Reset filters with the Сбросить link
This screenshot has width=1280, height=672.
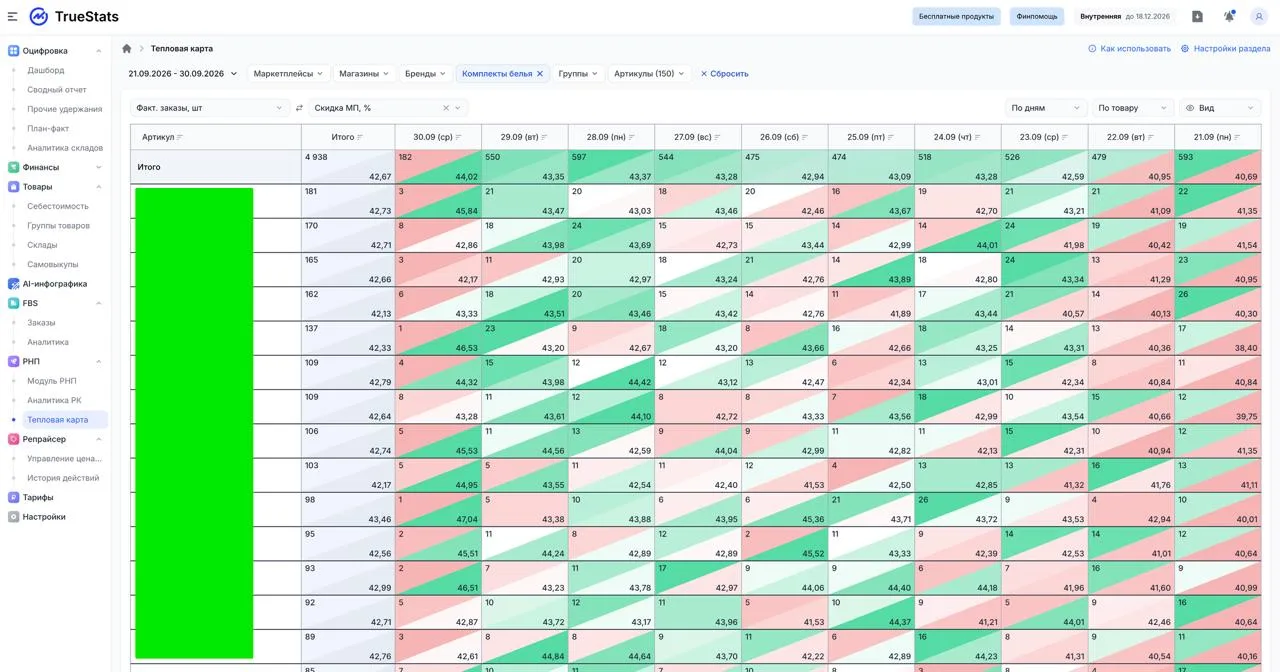(724, 73)
